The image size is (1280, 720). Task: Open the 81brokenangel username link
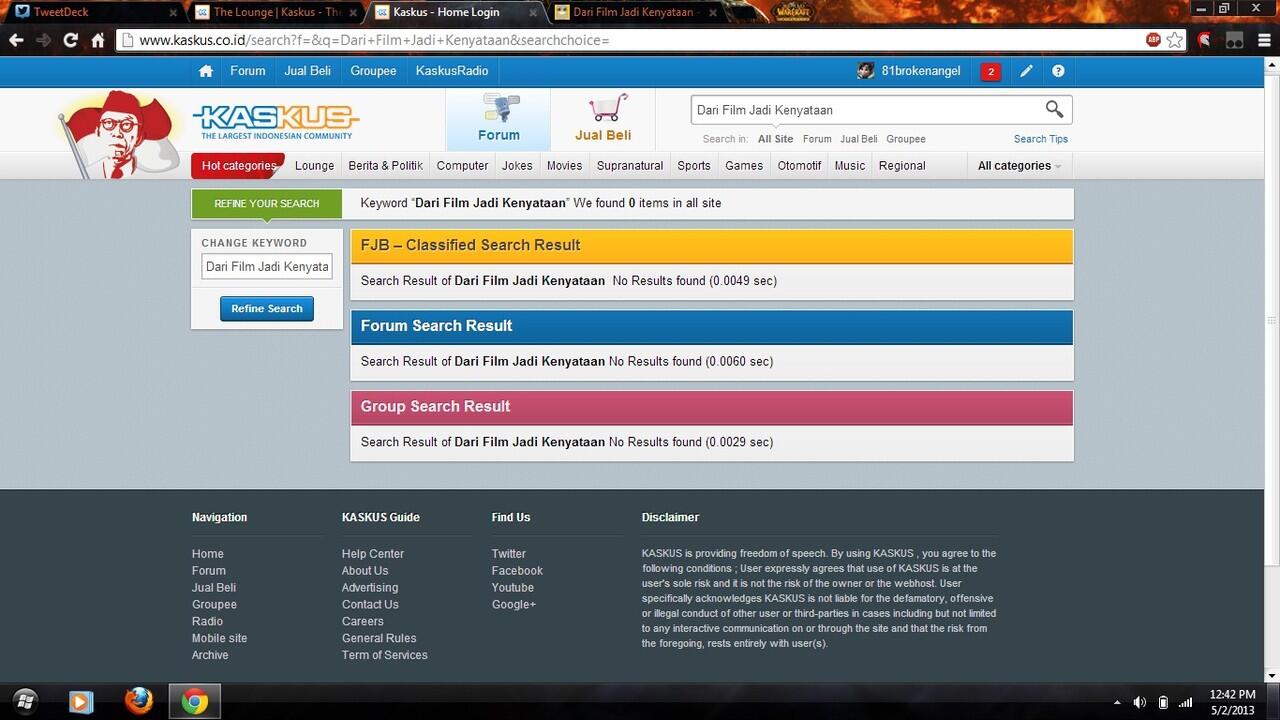(921, 71)
